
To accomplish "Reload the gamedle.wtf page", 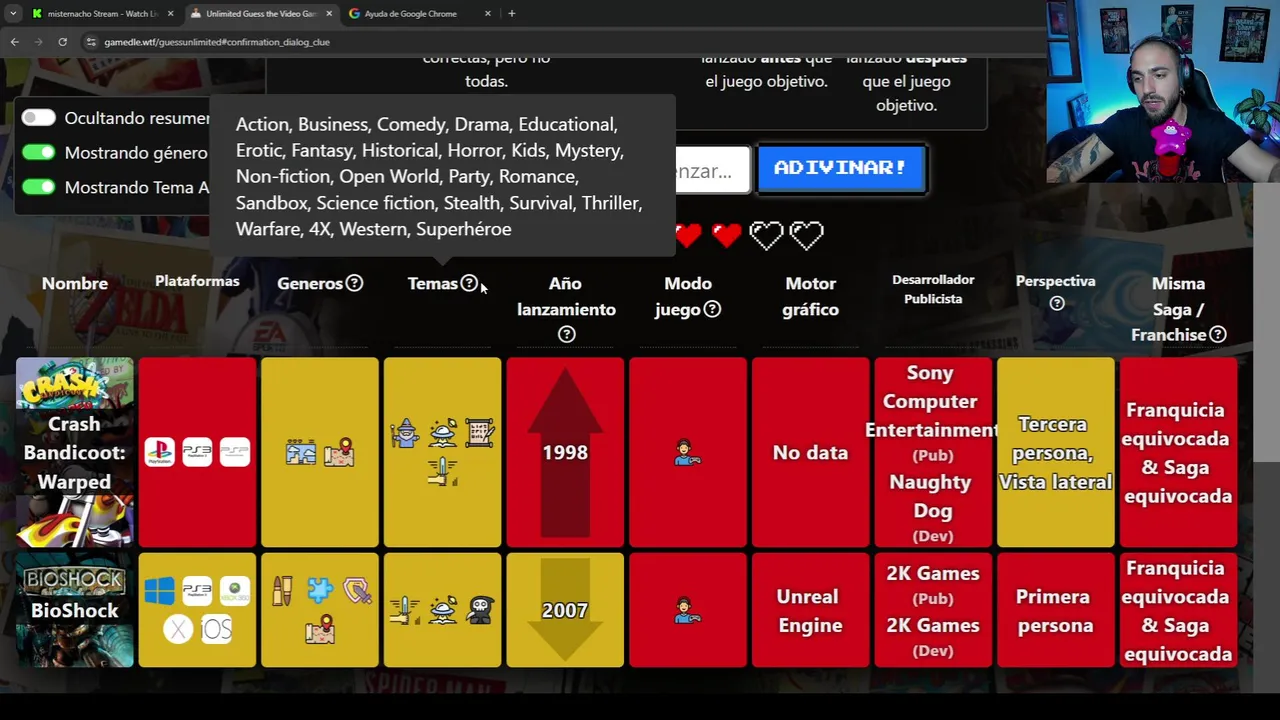I will tap(62, 42).
